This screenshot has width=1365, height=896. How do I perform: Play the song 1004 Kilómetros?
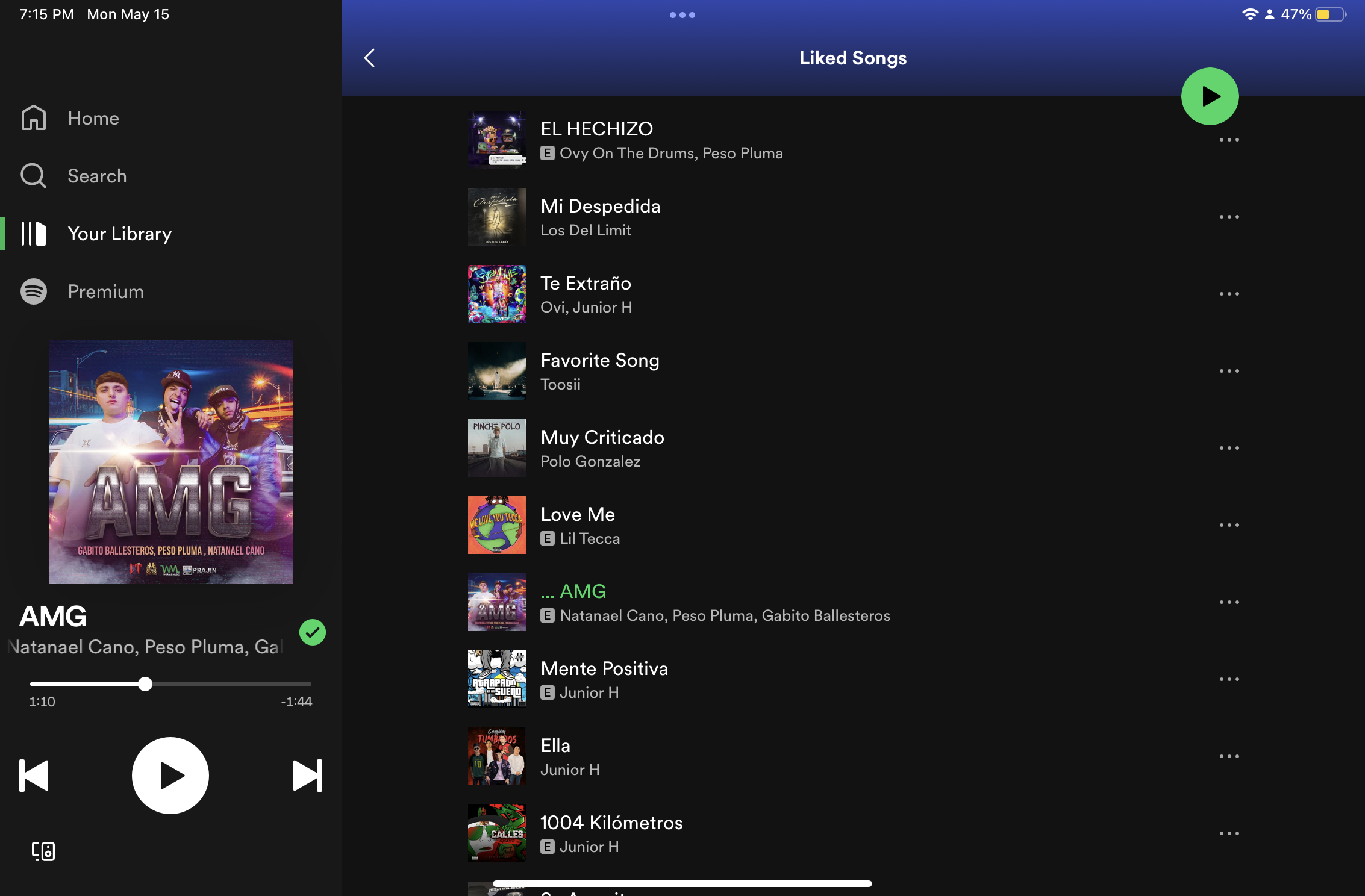(611, 823)
